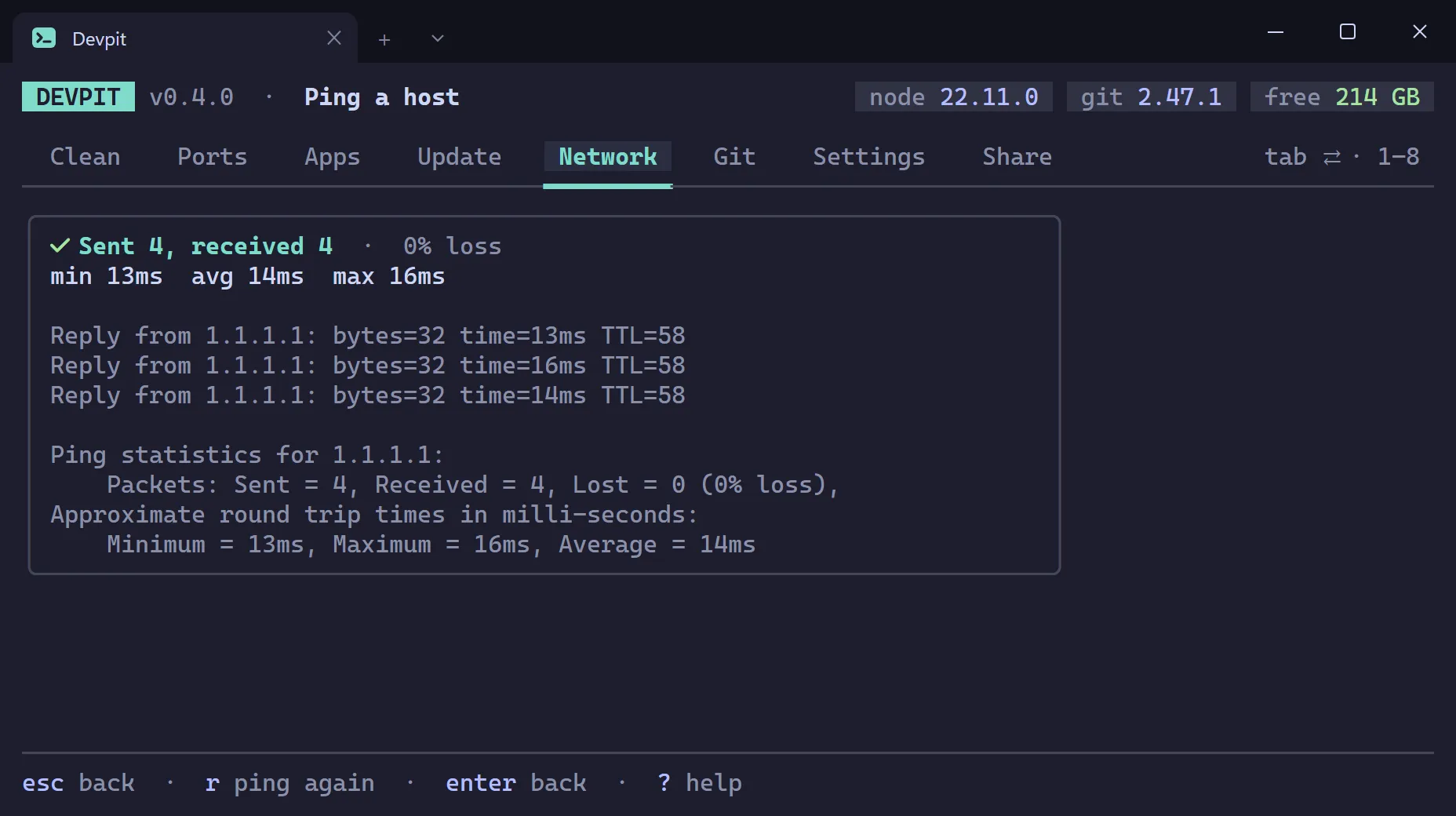Go to the Update tab

(x=459, y=157)
